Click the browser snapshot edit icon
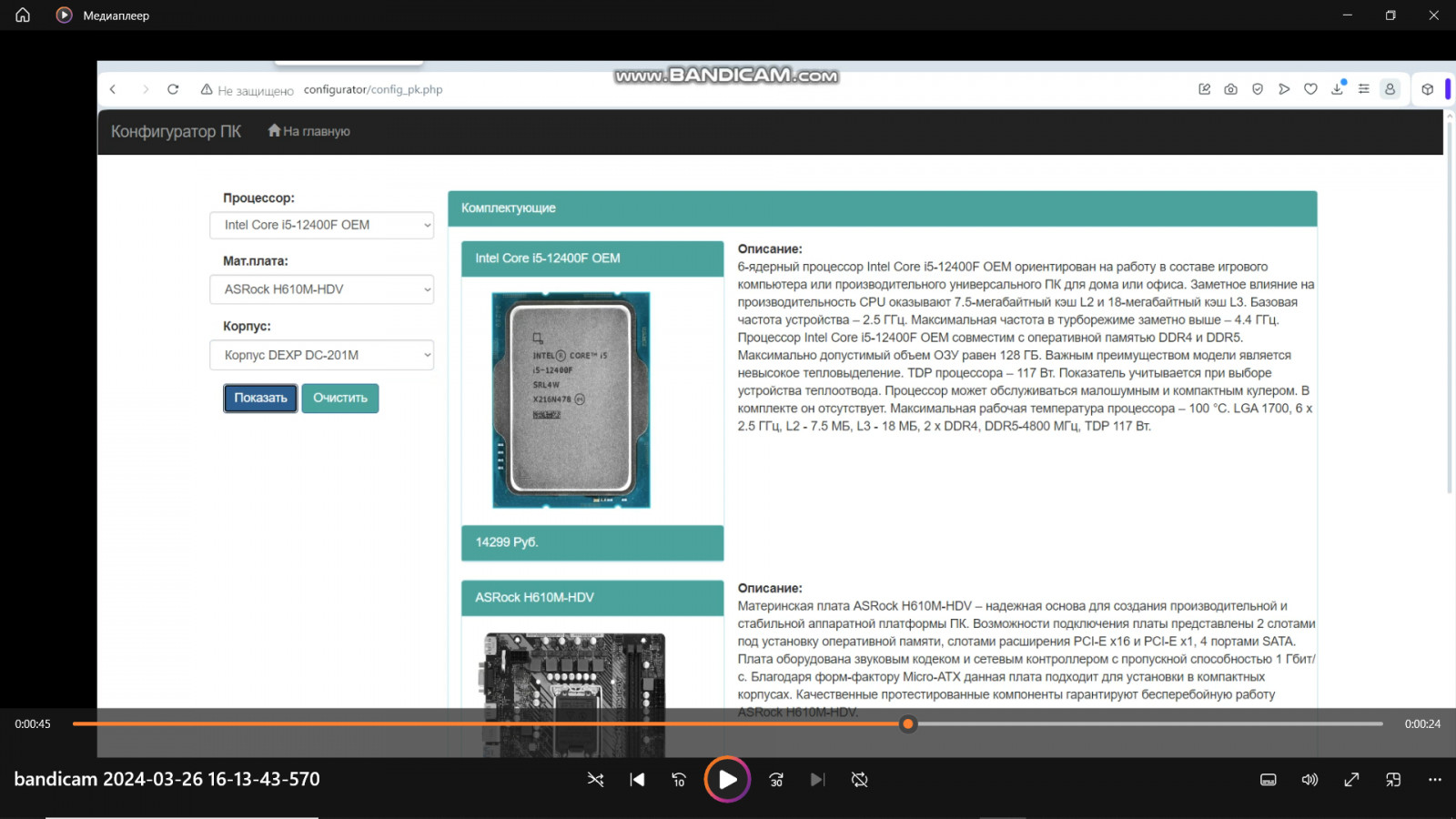Image resolution: width=1456 pixels, height=819 pixels. pyautogui.click(x=1204, y=89)
